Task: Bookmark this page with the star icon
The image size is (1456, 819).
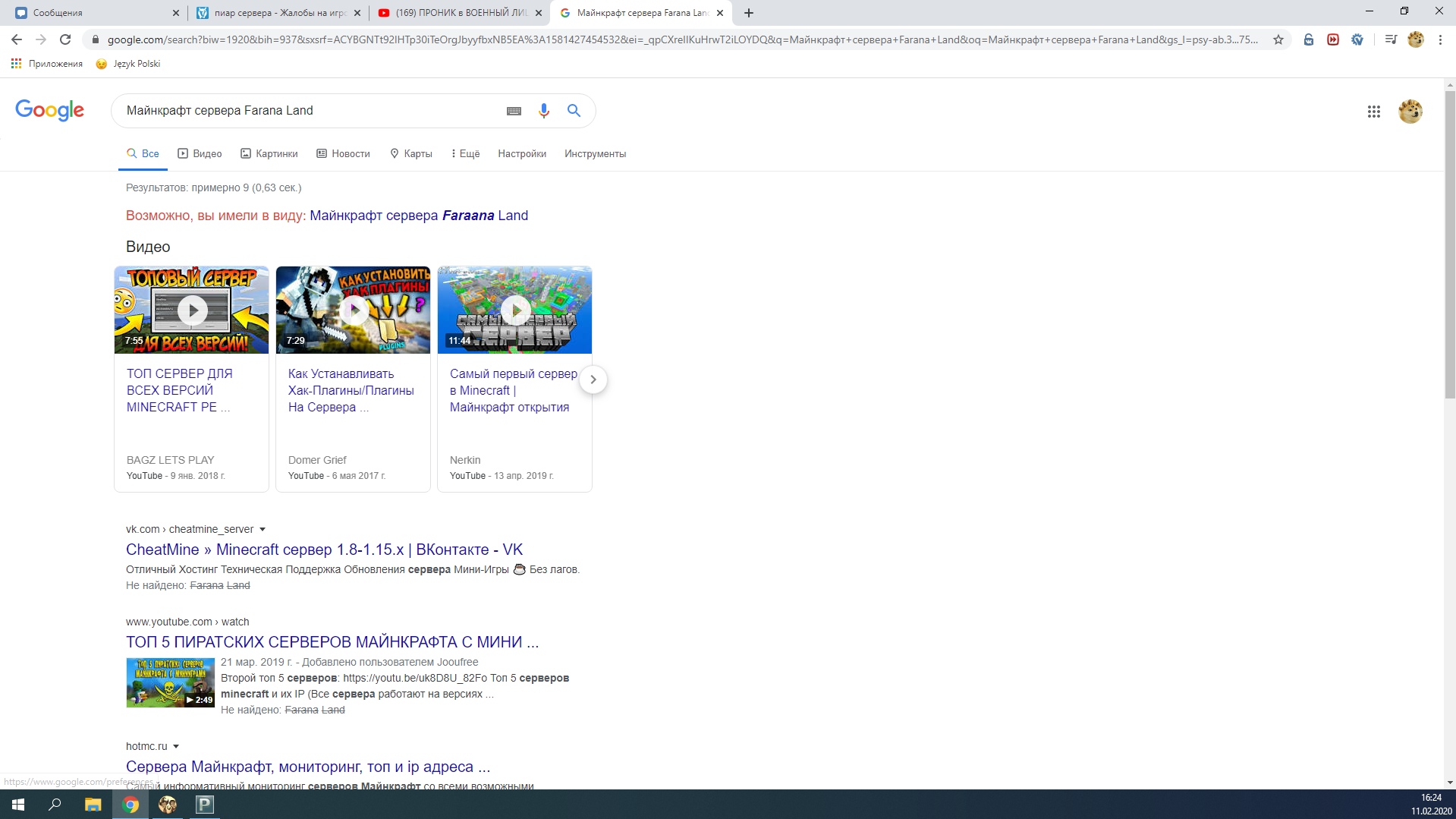Action: click(1278, 39)
